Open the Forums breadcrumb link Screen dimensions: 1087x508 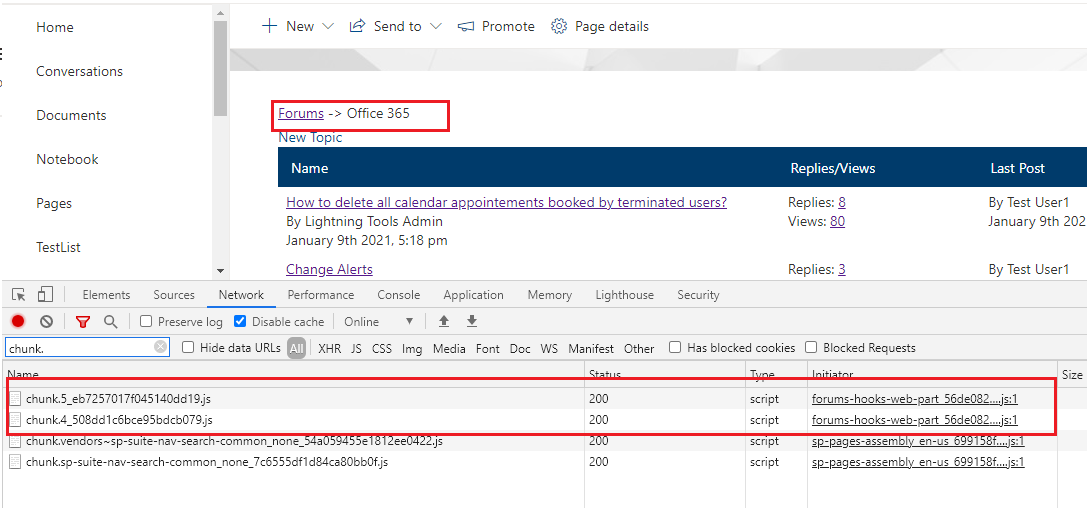tap(301, 114)
